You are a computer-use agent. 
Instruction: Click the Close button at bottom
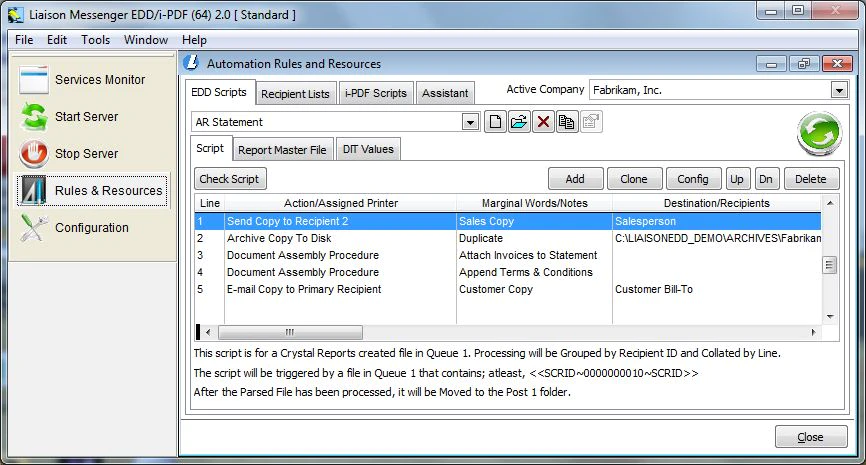click(811, 437)
